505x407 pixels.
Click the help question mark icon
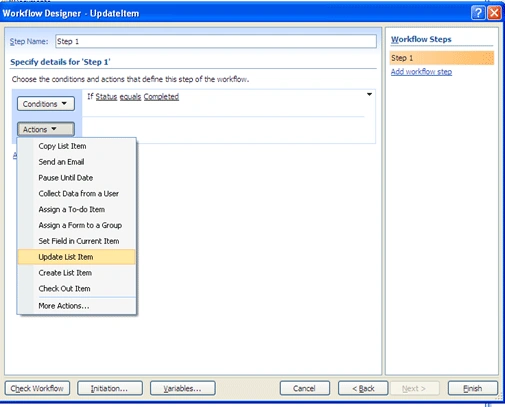point(478,13)
